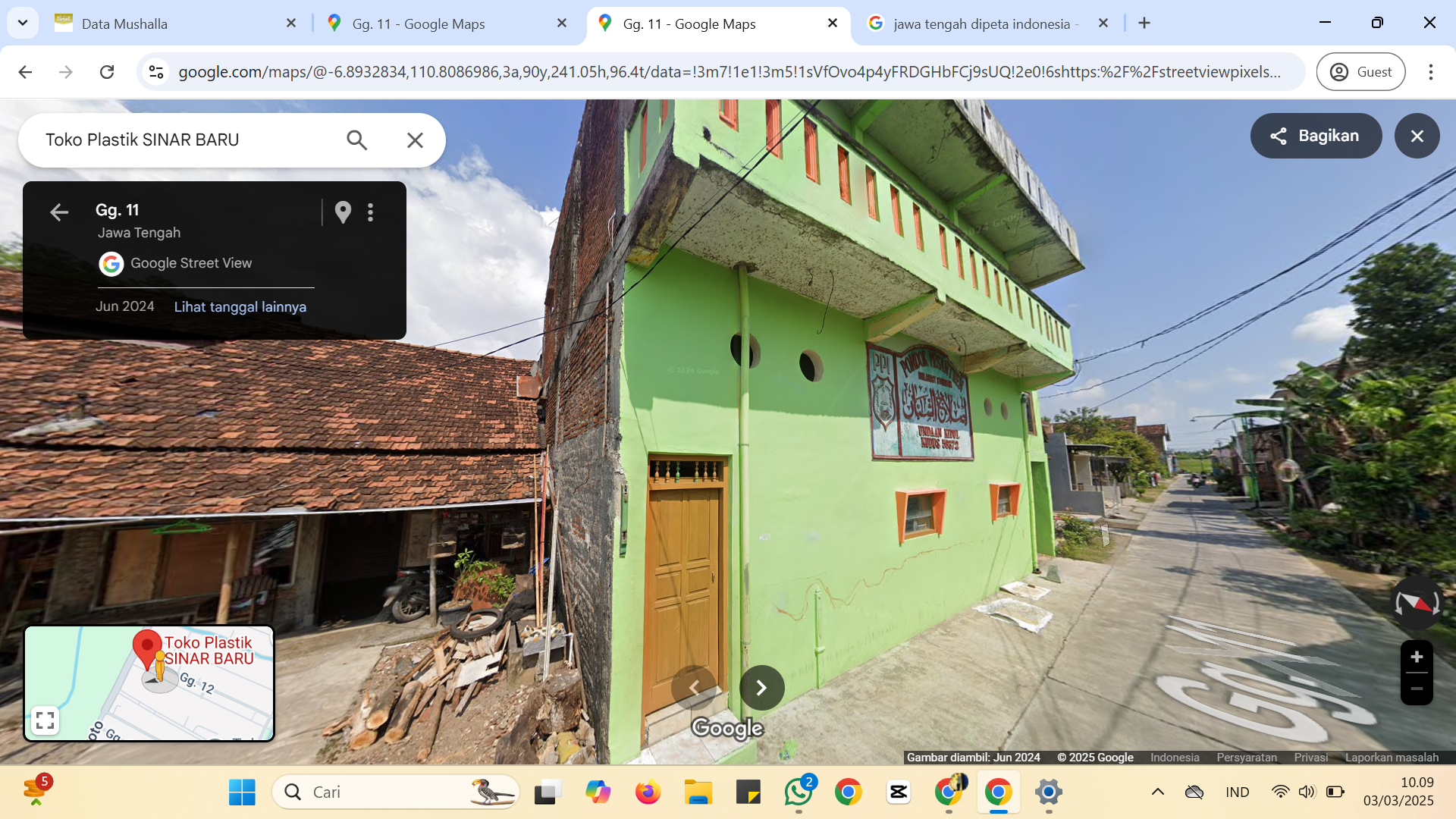Expand the minimap to fullscreen
Image resolution: width=1456 pixels, height=819 pixels.
pyautogui.click(x=45, y=720)
